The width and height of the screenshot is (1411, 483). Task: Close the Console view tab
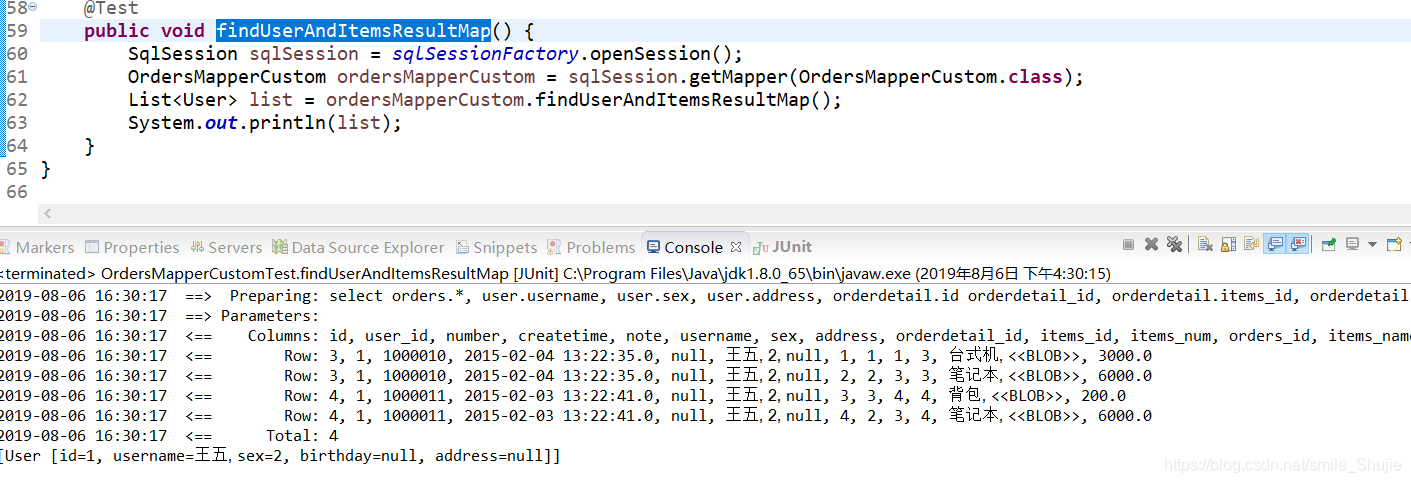[x=736, y=247]
